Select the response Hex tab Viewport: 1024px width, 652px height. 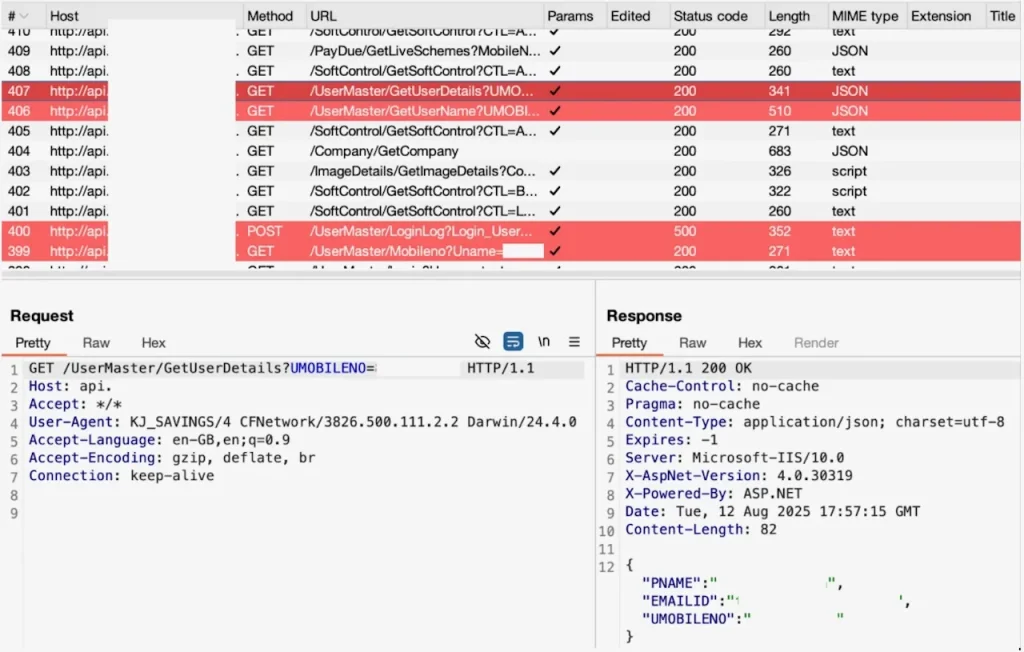tap(750, 343)
